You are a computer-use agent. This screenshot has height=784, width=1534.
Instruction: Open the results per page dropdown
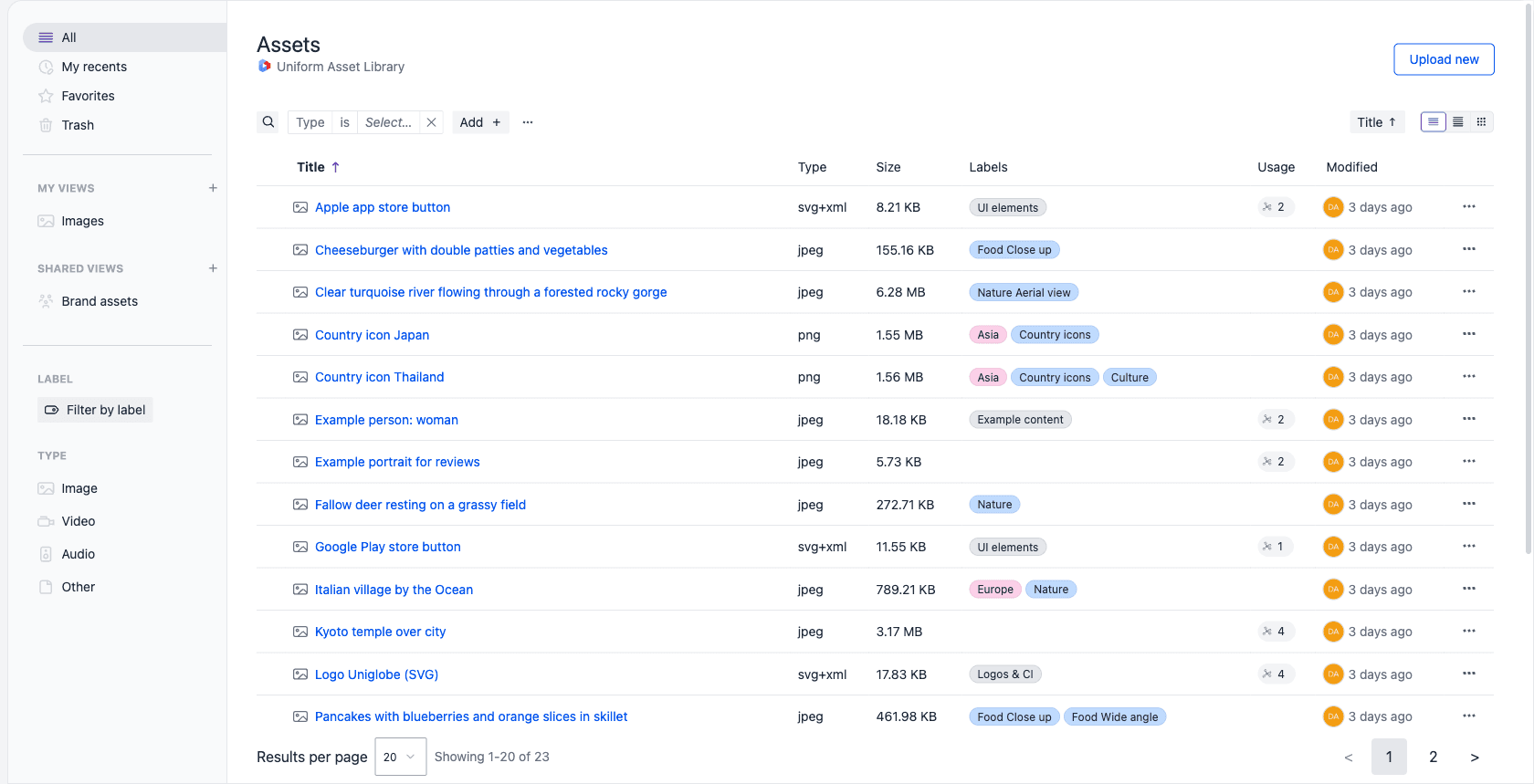click(400, 757)
